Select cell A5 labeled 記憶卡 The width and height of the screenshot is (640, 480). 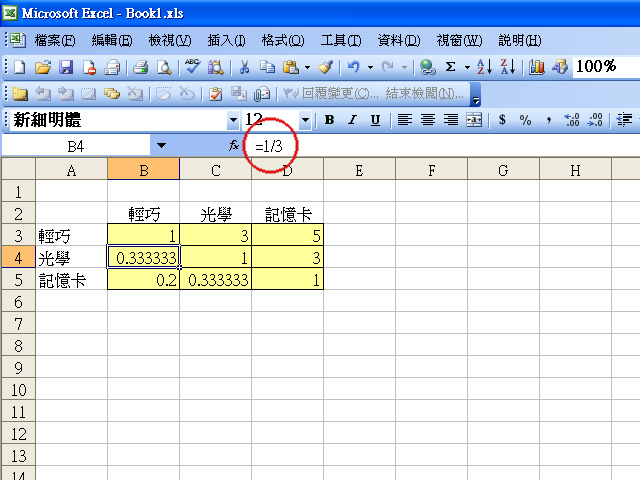pos(71,280)
